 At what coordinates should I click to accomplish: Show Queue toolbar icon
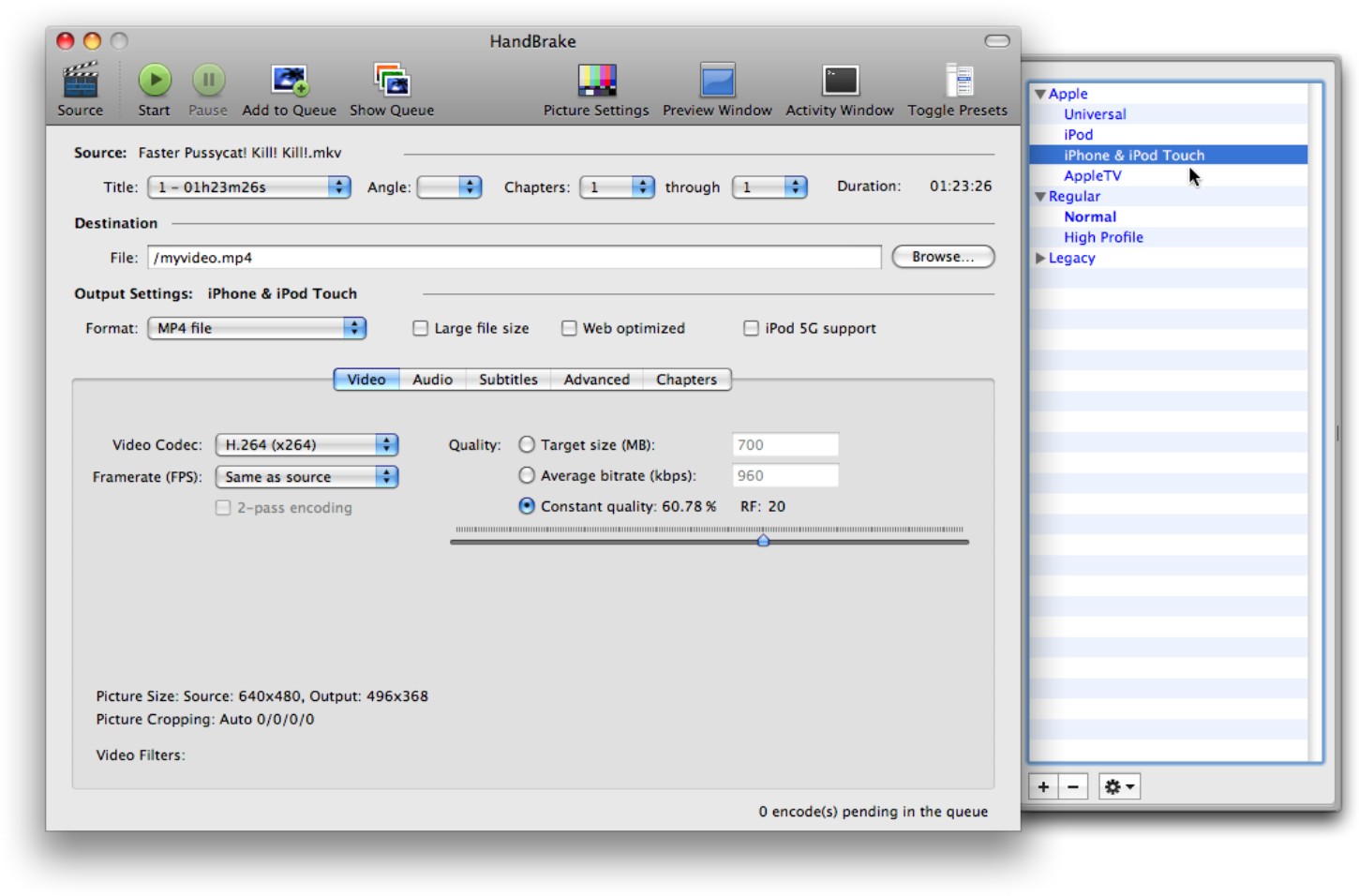pyautogui.click(x=392, y=81)
